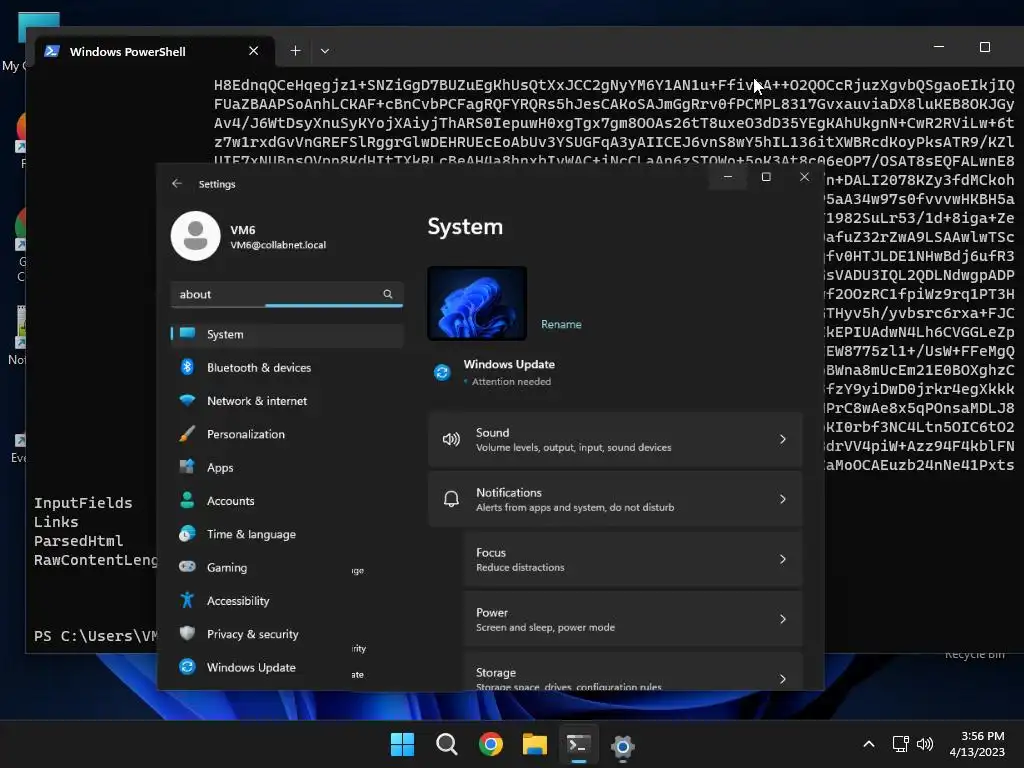The image size is (1024, 768).
Task: Click the Rename link
Action: tap(561, 325)
